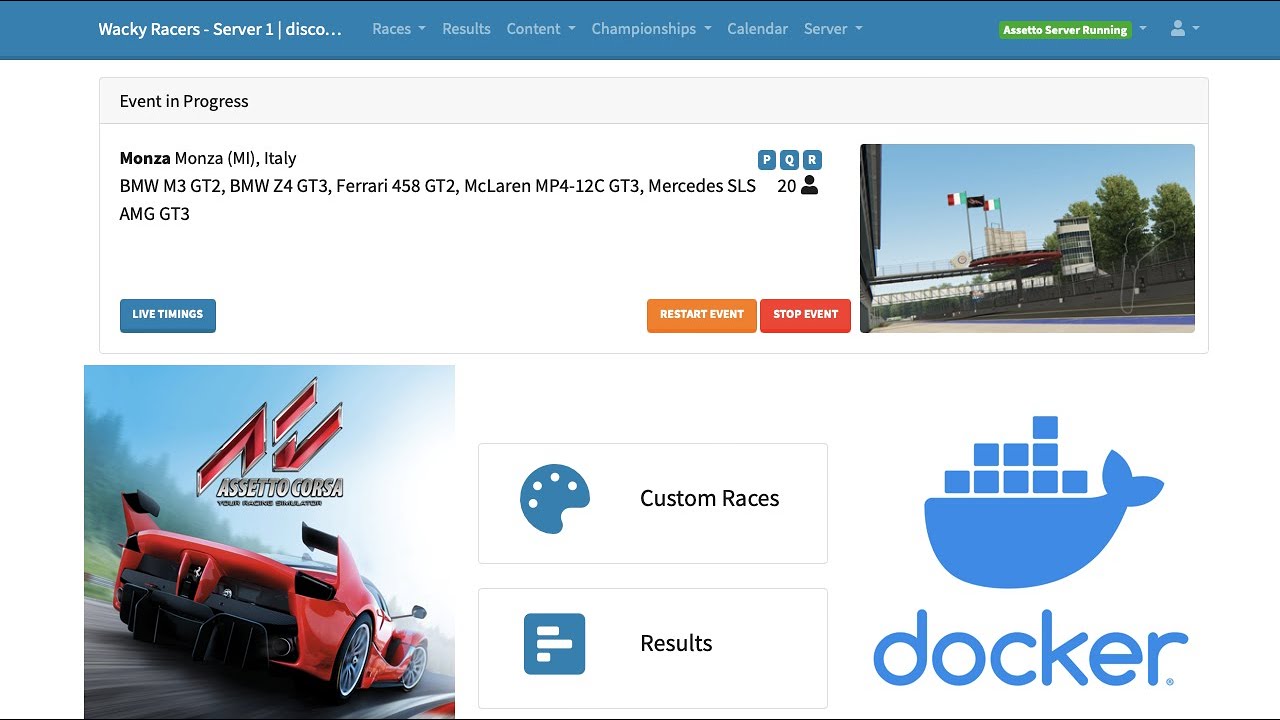Click the player count number 20

tap(786, 186)
